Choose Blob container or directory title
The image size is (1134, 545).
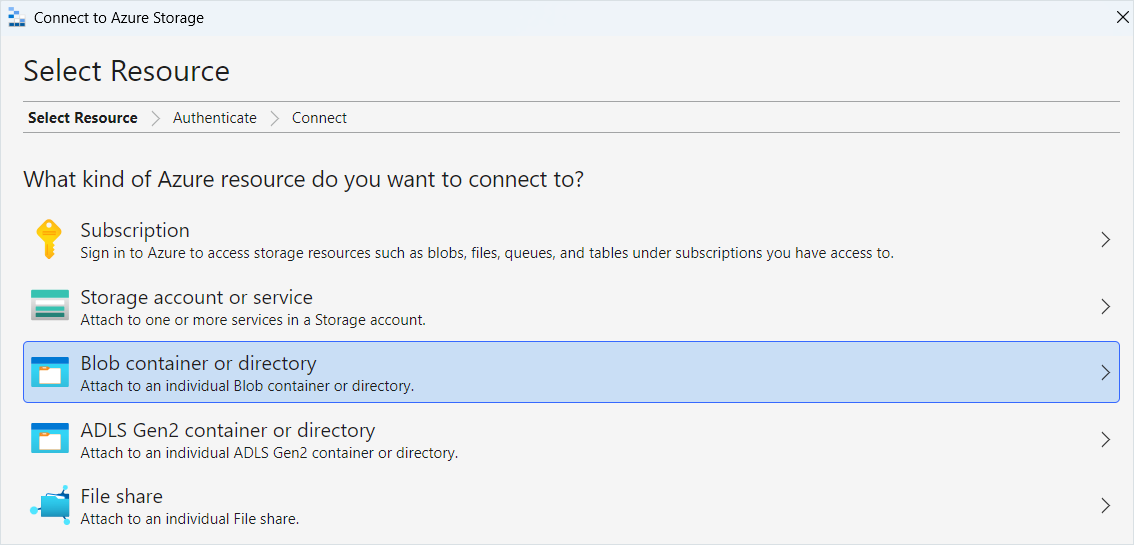[198, 363]
